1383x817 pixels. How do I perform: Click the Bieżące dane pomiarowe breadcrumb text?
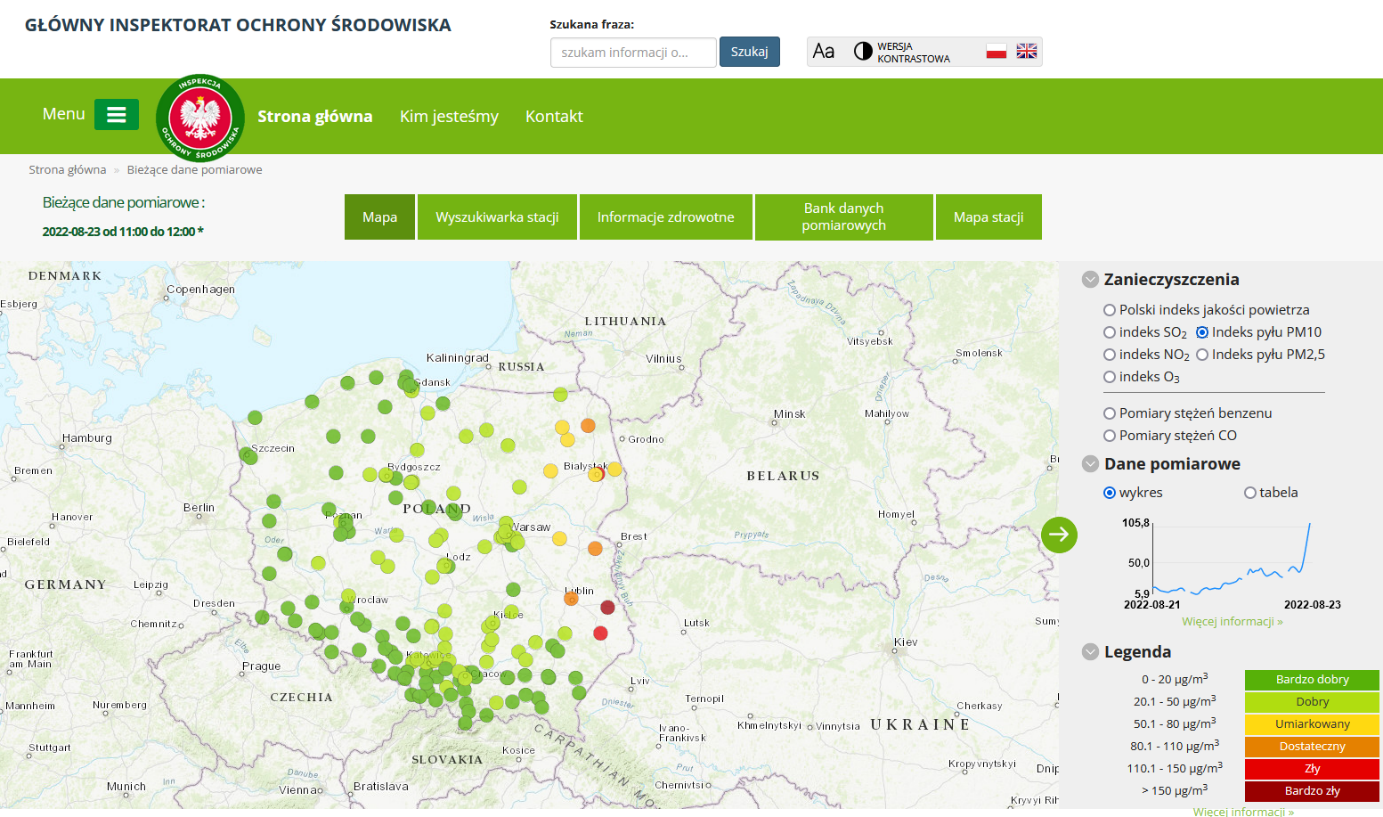[195, 170]
